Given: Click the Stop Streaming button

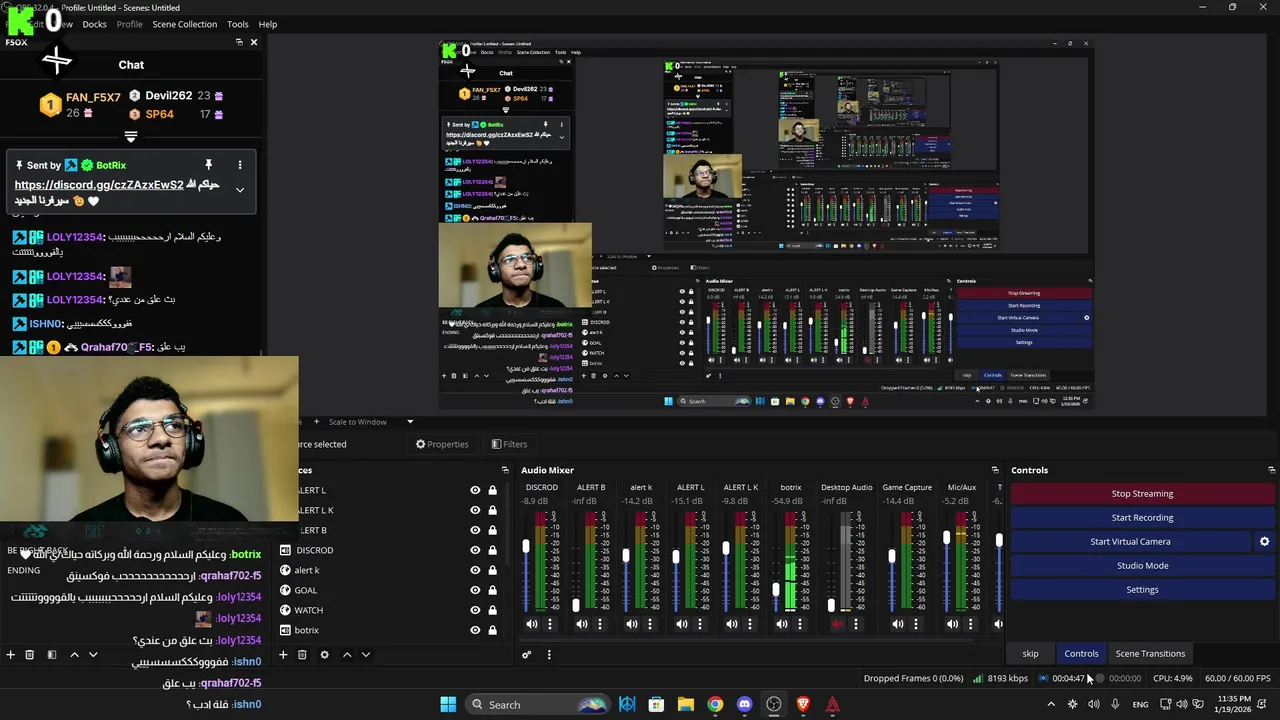Looking at the screenshot, I should [x=1142, y=494].
